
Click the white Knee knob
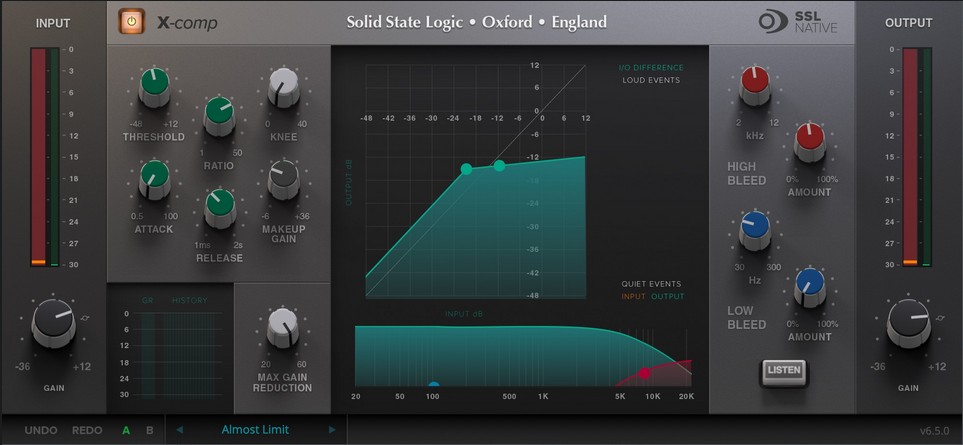pyautogui.click(x=284, y=87)
